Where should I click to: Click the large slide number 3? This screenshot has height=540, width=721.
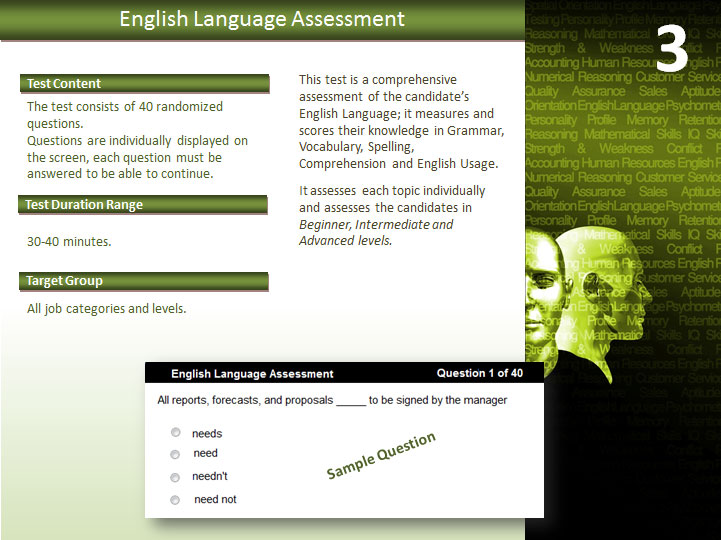[672, 48]
